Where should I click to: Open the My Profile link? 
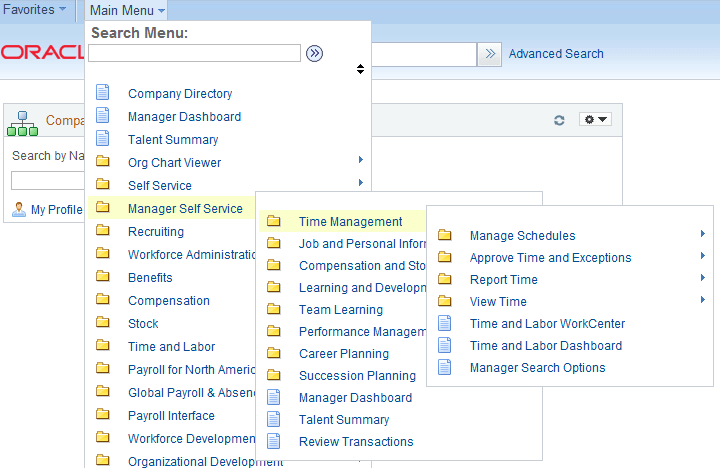(56, 210)
